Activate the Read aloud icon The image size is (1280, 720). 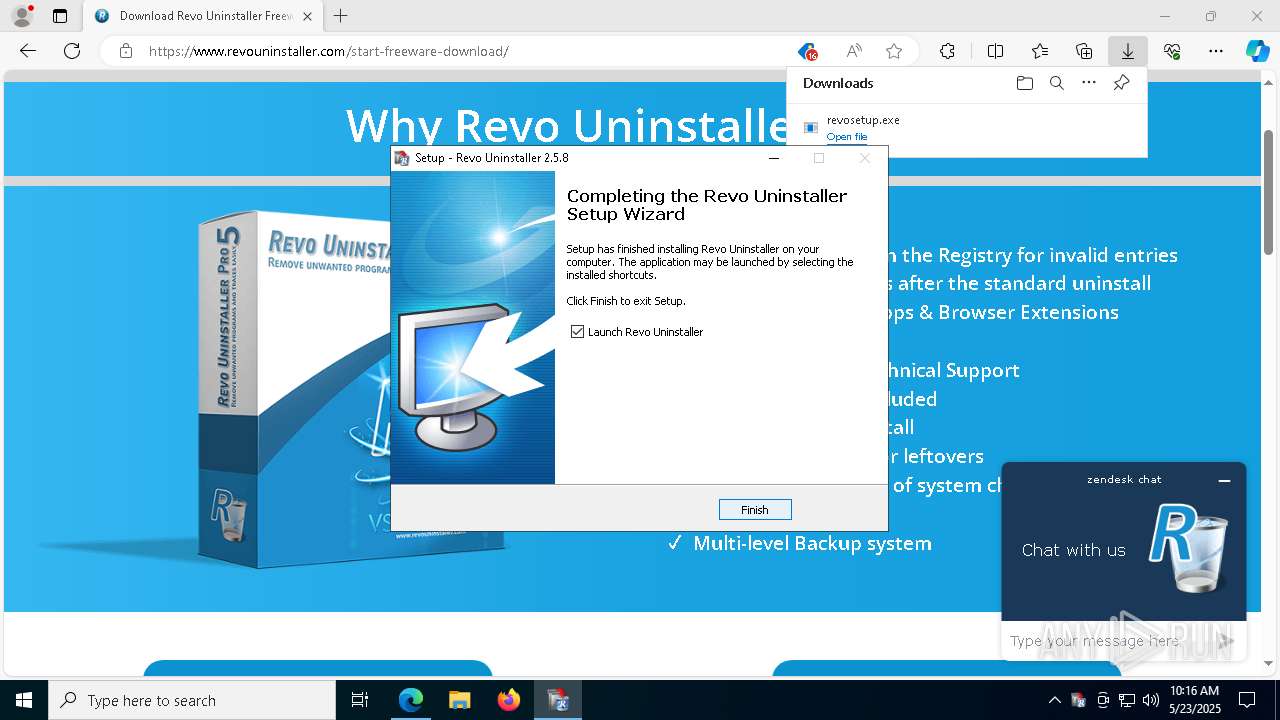click(854, 51)
